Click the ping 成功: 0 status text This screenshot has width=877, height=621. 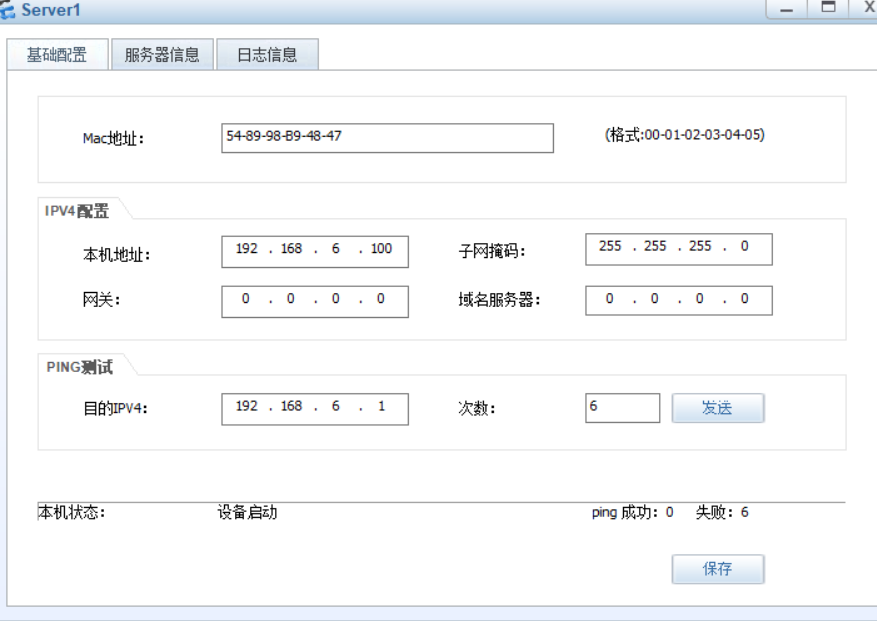pos(632,512)
